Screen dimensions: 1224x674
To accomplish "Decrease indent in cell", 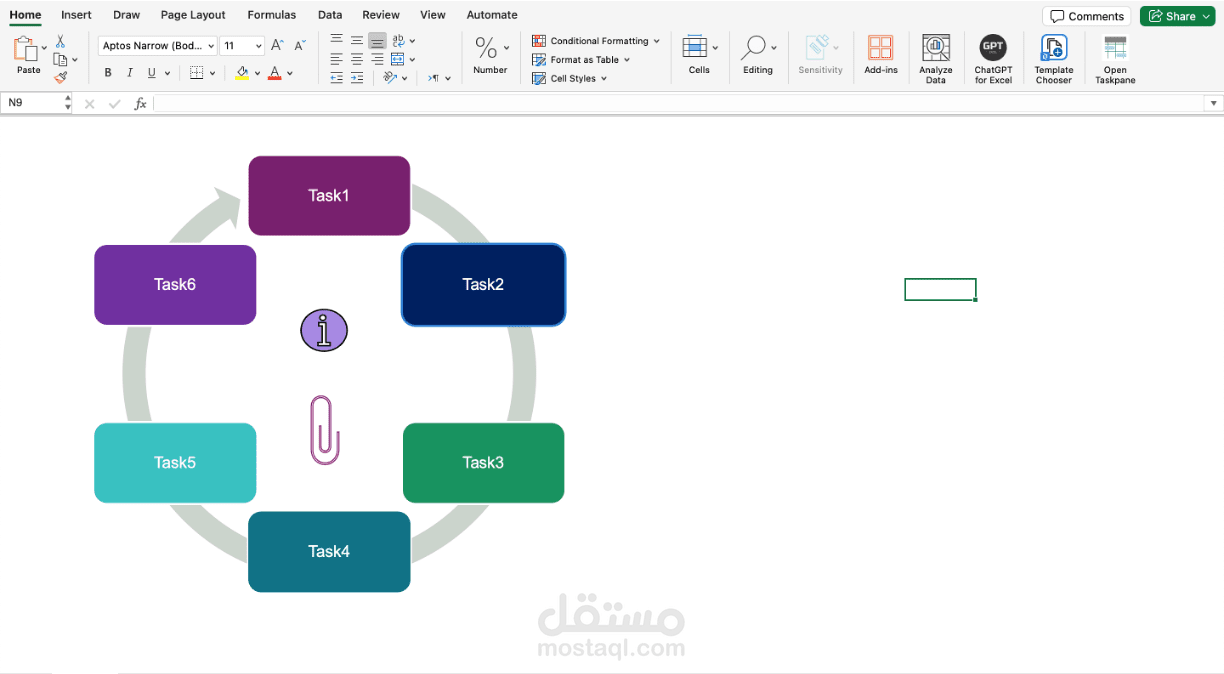I will click(336, 77).
